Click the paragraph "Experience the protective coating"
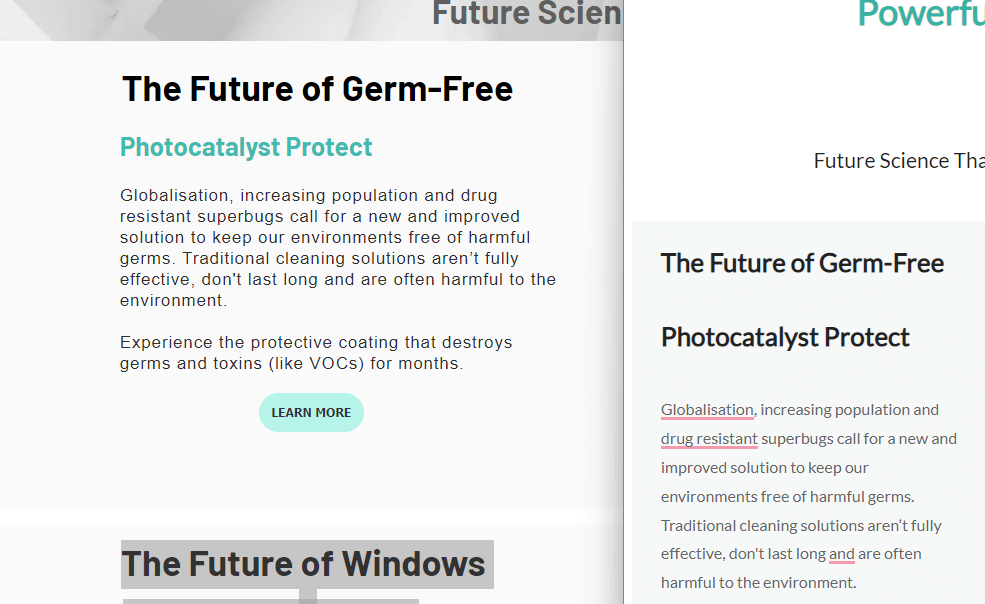The image size is (985, 604). (x=316, y=353)
